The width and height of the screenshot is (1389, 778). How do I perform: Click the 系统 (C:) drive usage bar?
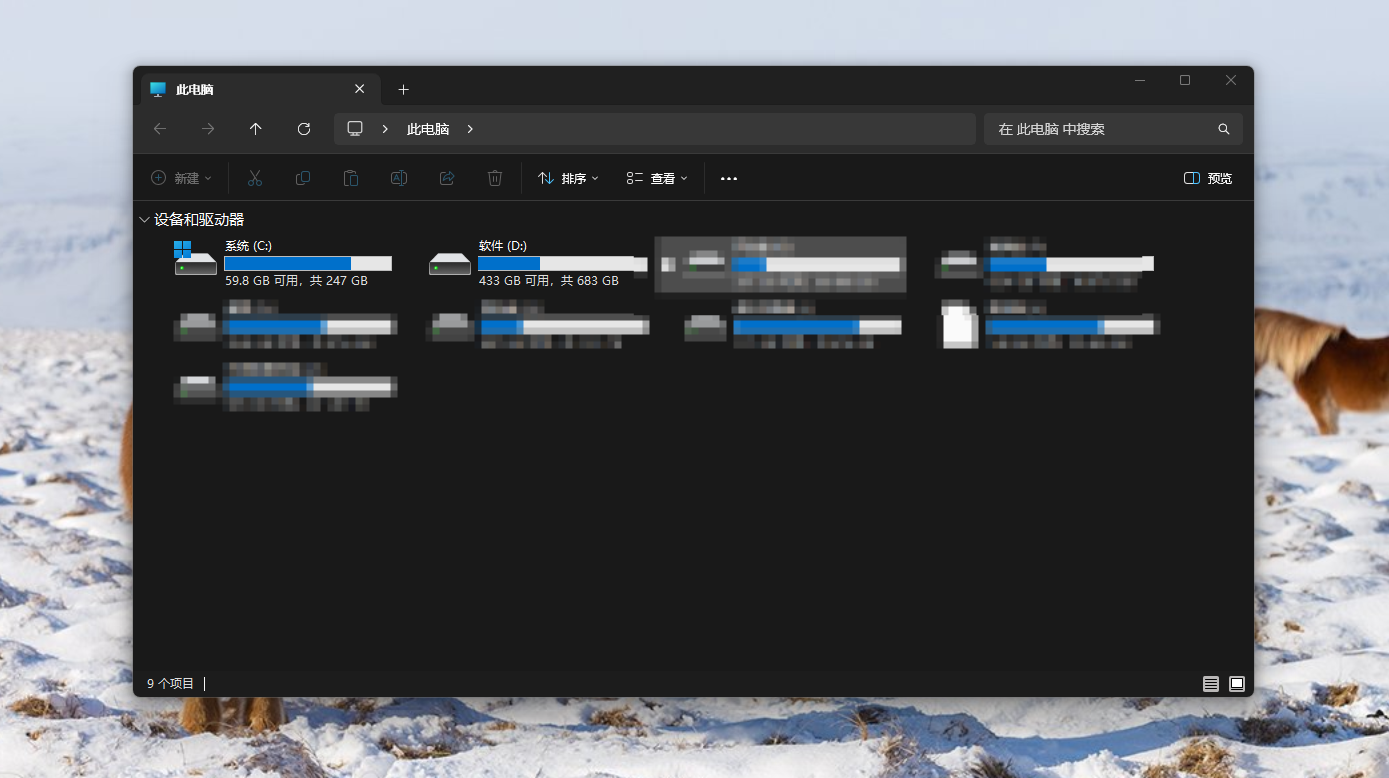point(308,264)
